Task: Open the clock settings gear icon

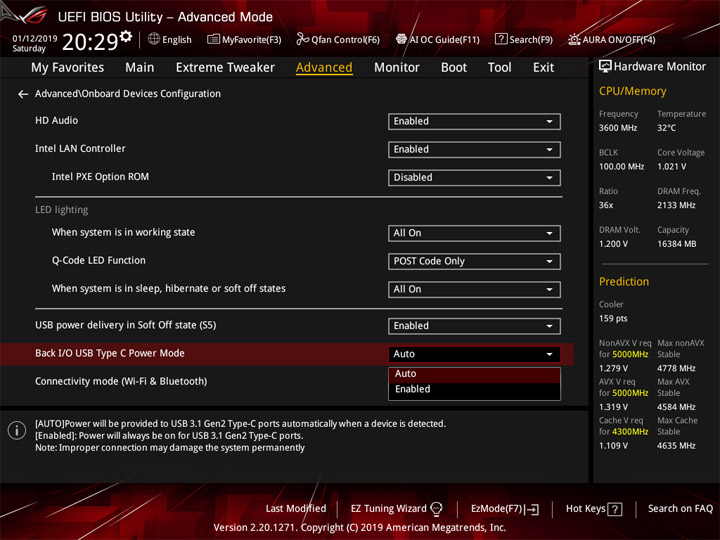Action: tap(126, 35)
